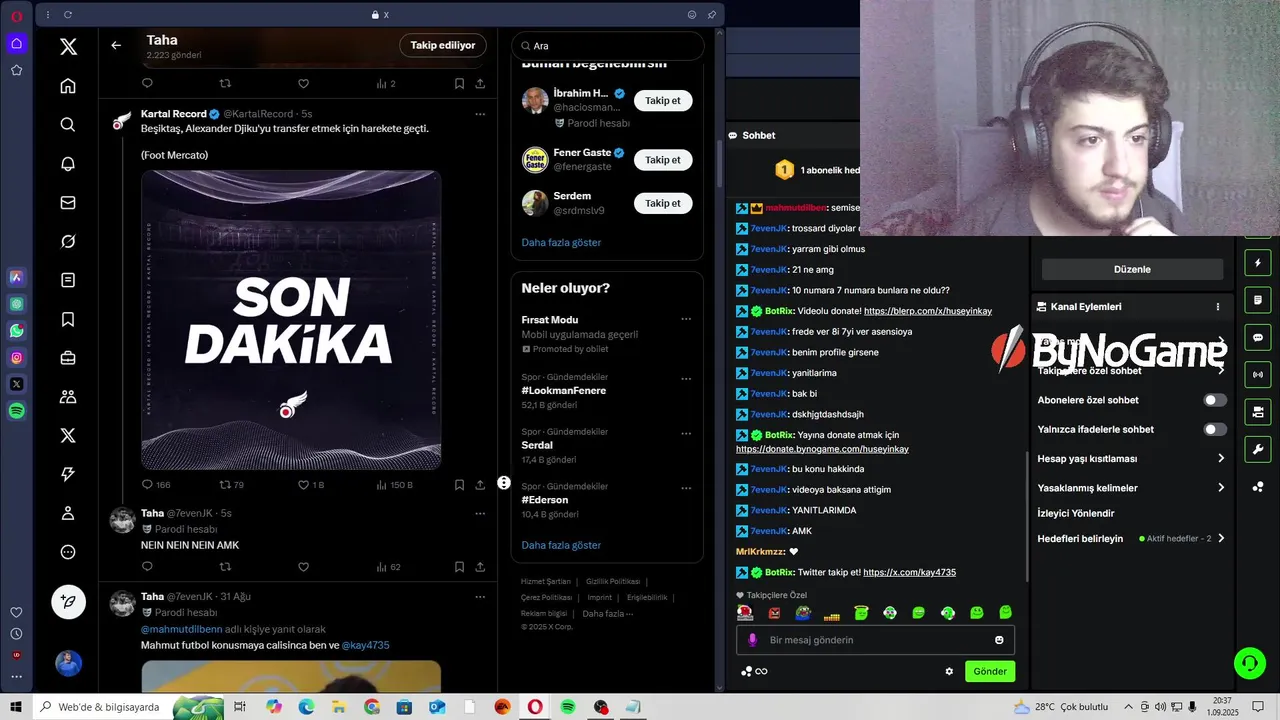Image resolution: width=1280 pixels, height=720 pixels.
Task: Open Spotify from Windows taskbar
Action: pos(568,707)
